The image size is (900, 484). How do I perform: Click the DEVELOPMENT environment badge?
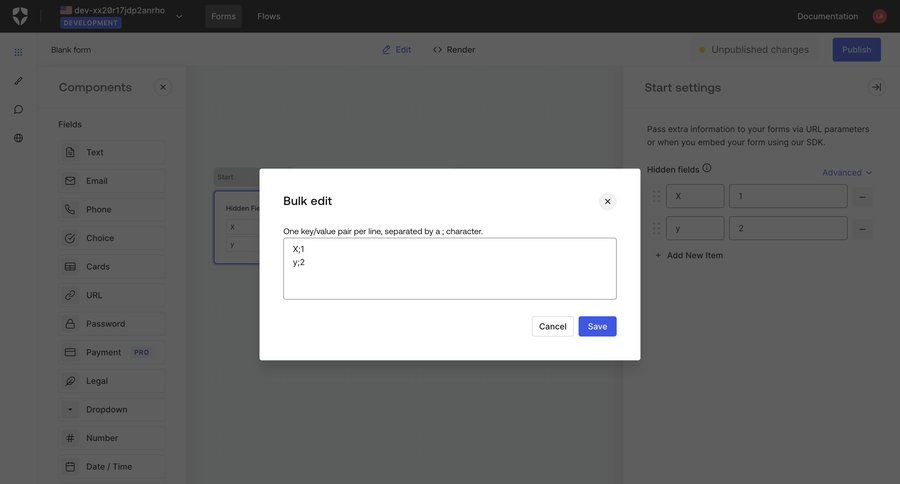[x=91, y=23]
